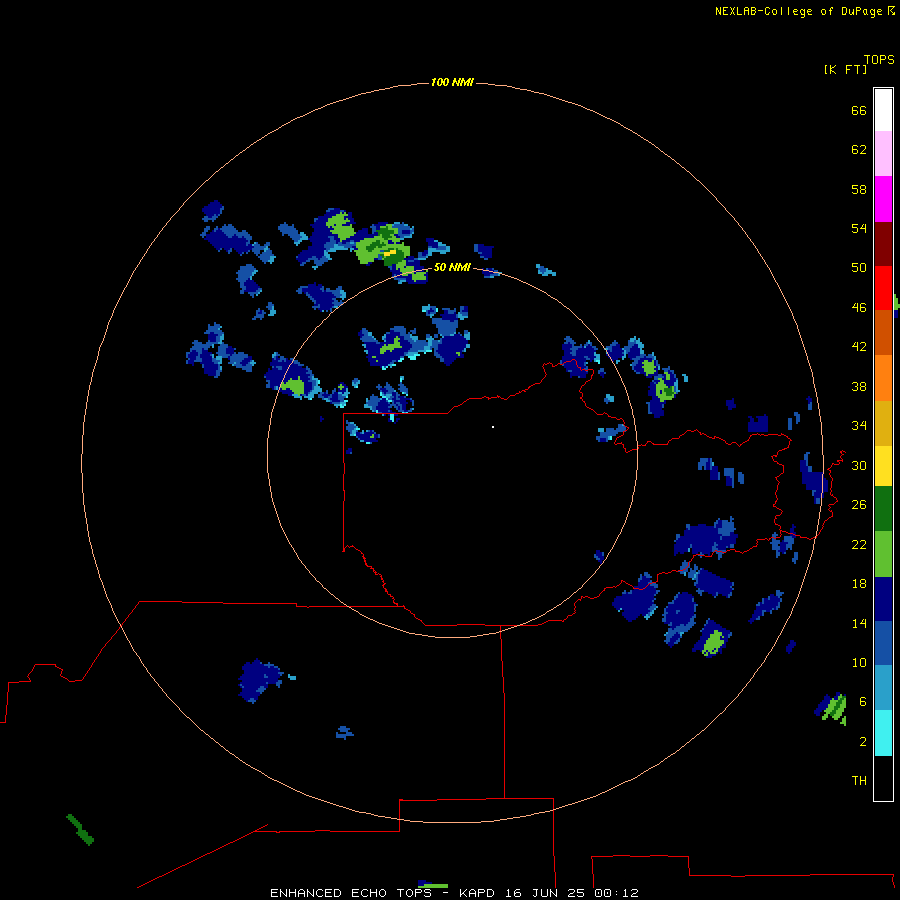The height and width of the screenshot is (900, 900).
Task: Click the [K FT] units label
Action: click(845, 70)
